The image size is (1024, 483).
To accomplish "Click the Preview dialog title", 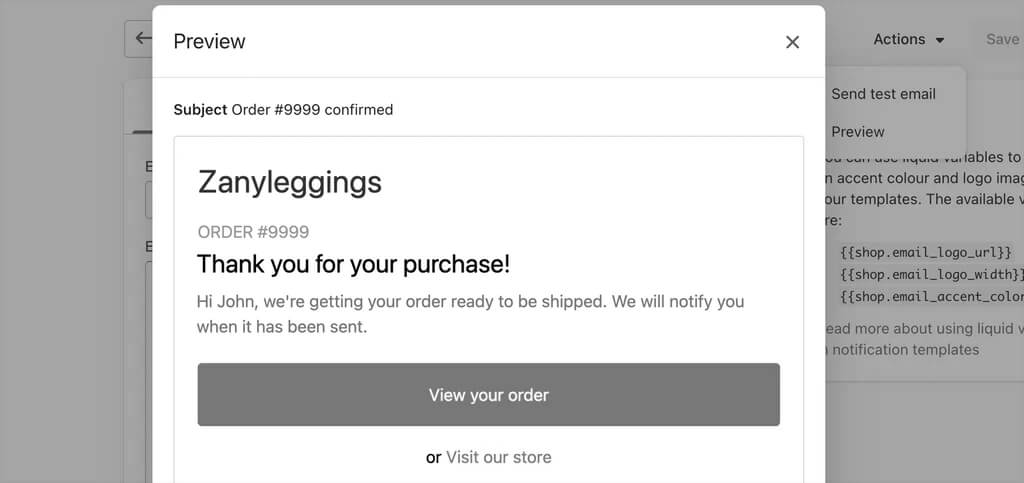I will point(210,41).
